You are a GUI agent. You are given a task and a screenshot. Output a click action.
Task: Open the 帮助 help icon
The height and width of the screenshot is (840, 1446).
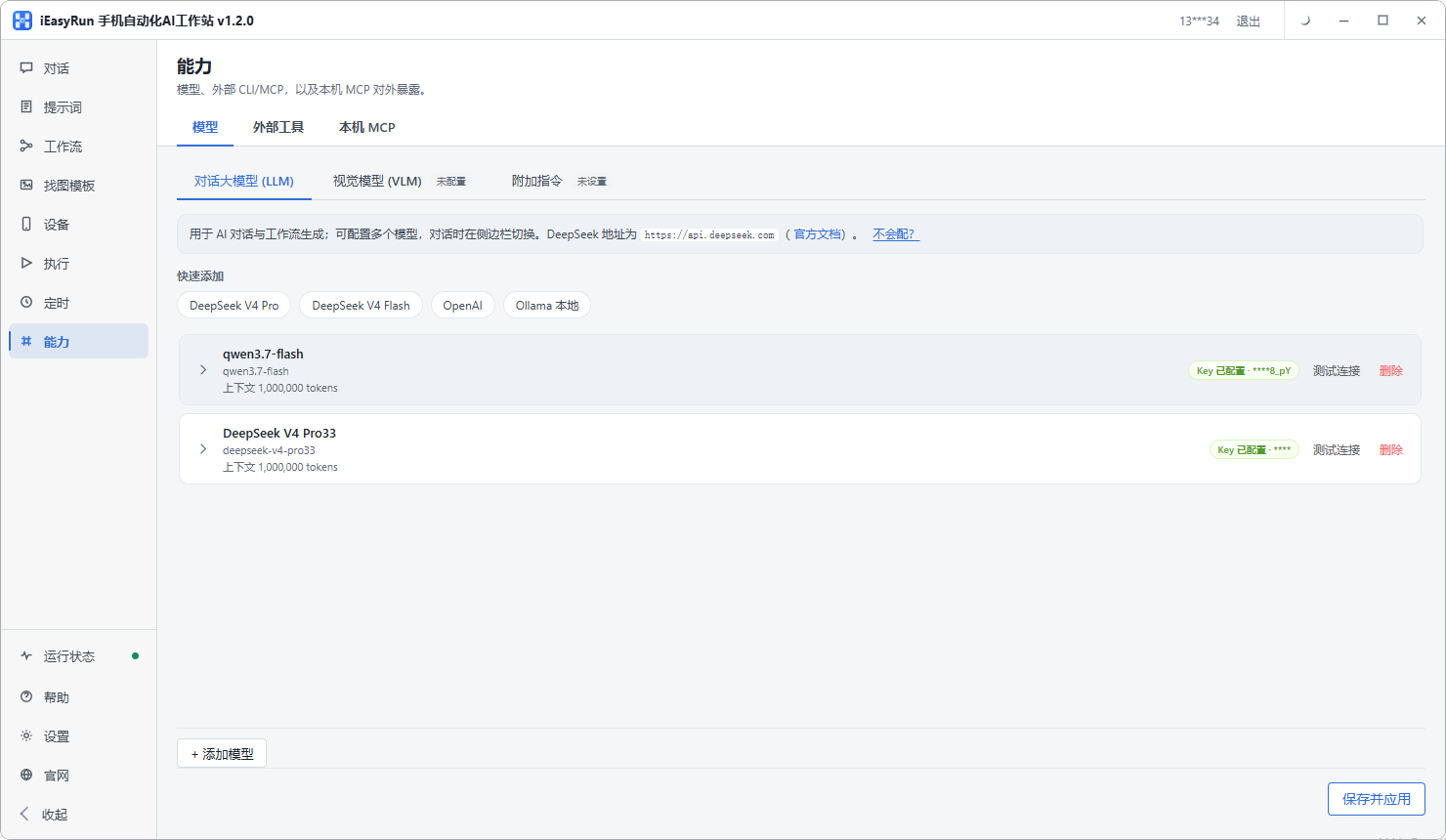point(26,697)
